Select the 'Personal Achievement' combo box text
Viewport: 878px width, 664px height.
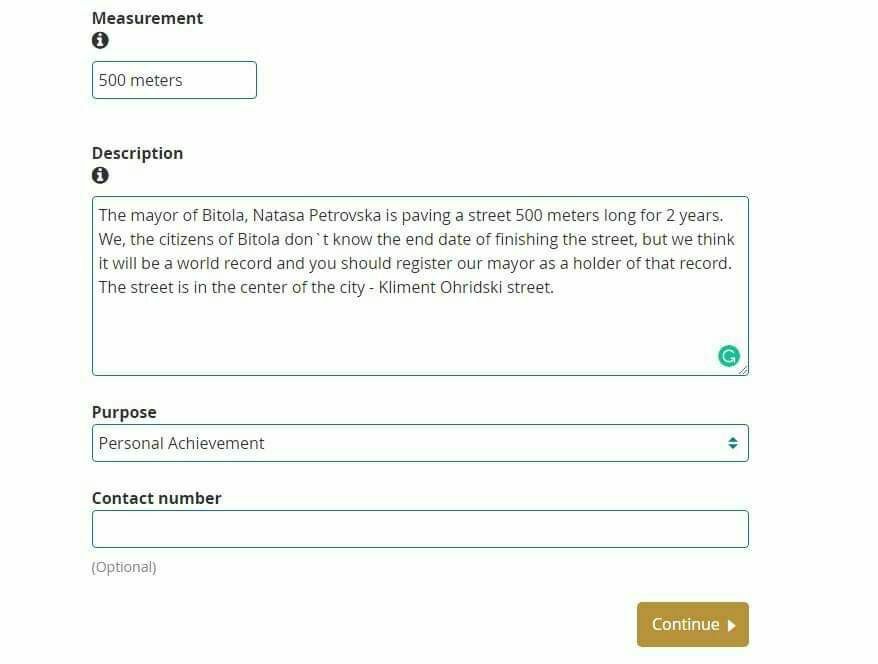pyautogui.click(x=181, y=443)
